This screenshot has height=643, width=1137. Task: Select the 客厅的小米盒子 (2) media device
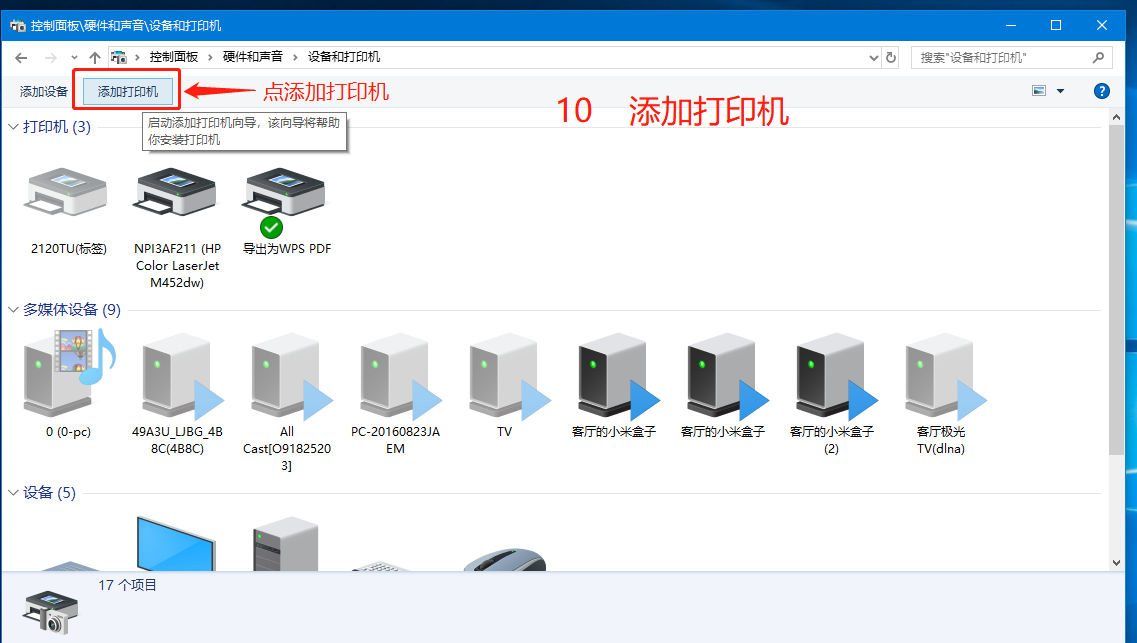click(831, 375)
